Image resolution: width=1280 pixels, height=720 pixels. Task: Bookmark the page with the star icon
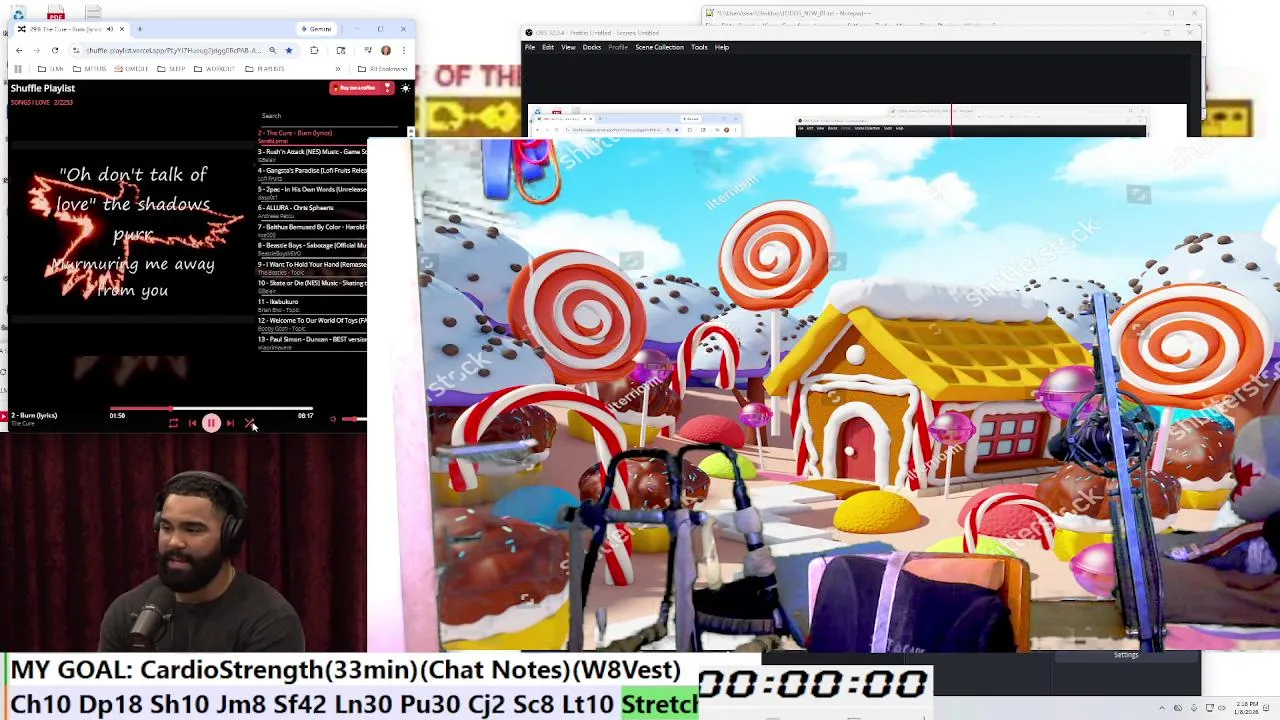289,50
